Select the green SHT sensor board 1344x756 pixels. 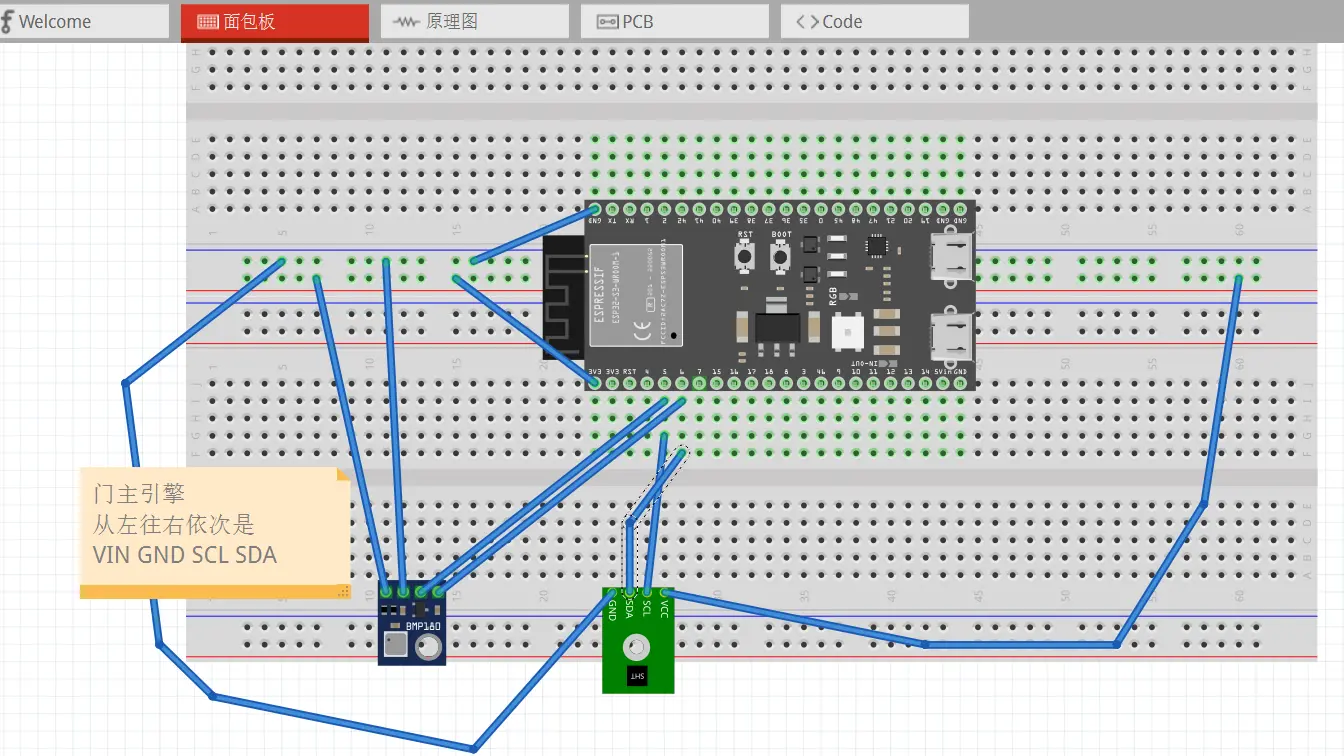click(638, 641)
